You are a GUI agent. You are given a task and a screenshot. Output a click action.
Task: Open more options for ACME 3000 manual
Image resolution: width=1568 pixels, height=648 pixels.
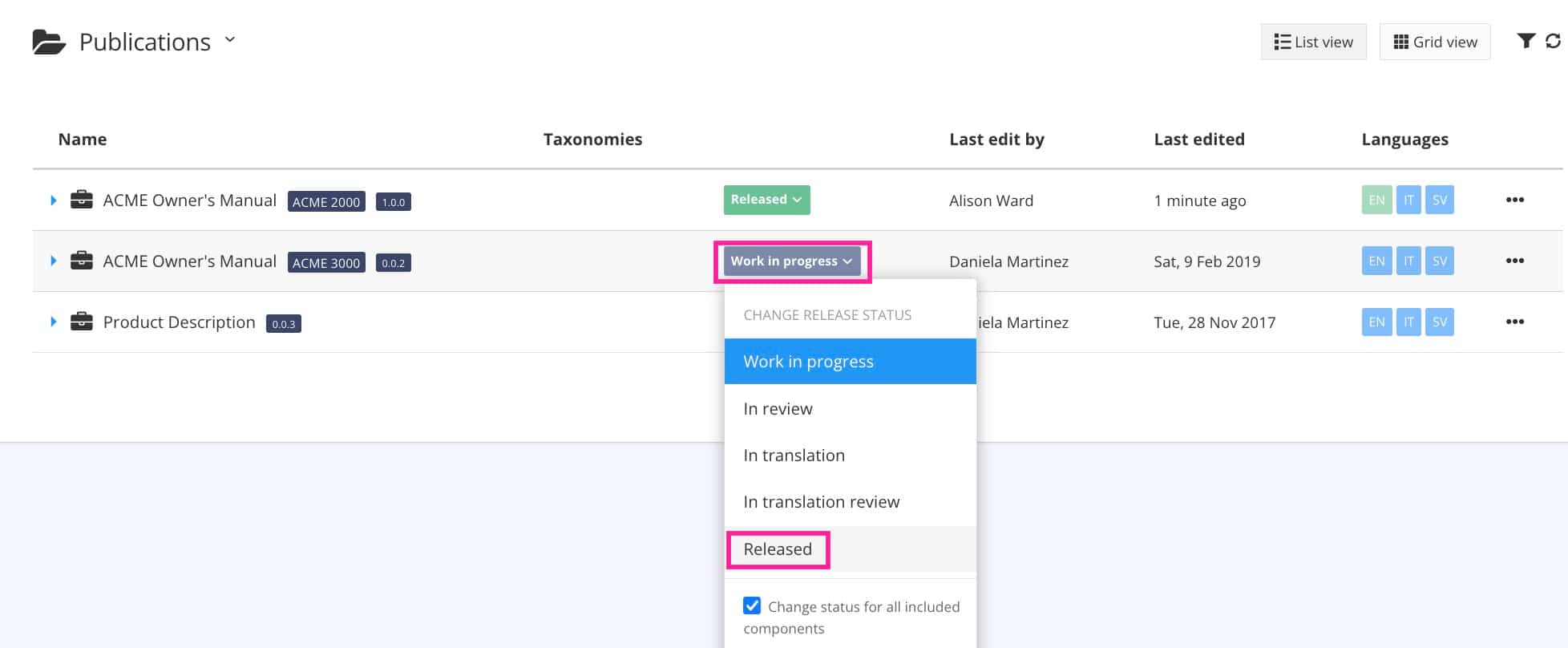pyautogui.click(x=1514, y=261)
